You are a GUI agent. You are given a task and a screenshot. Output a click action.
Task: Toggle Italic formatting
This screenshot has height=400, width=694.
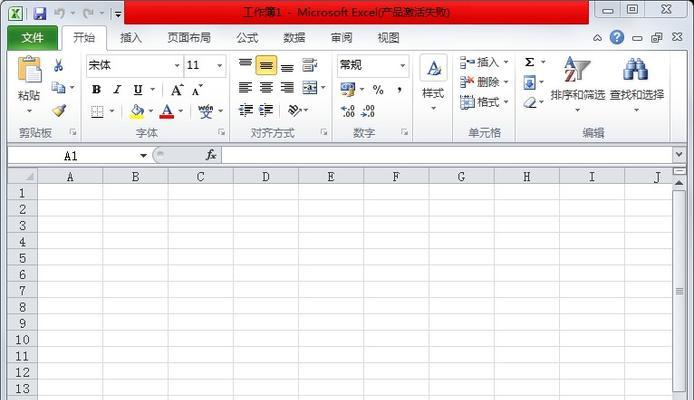117,89
